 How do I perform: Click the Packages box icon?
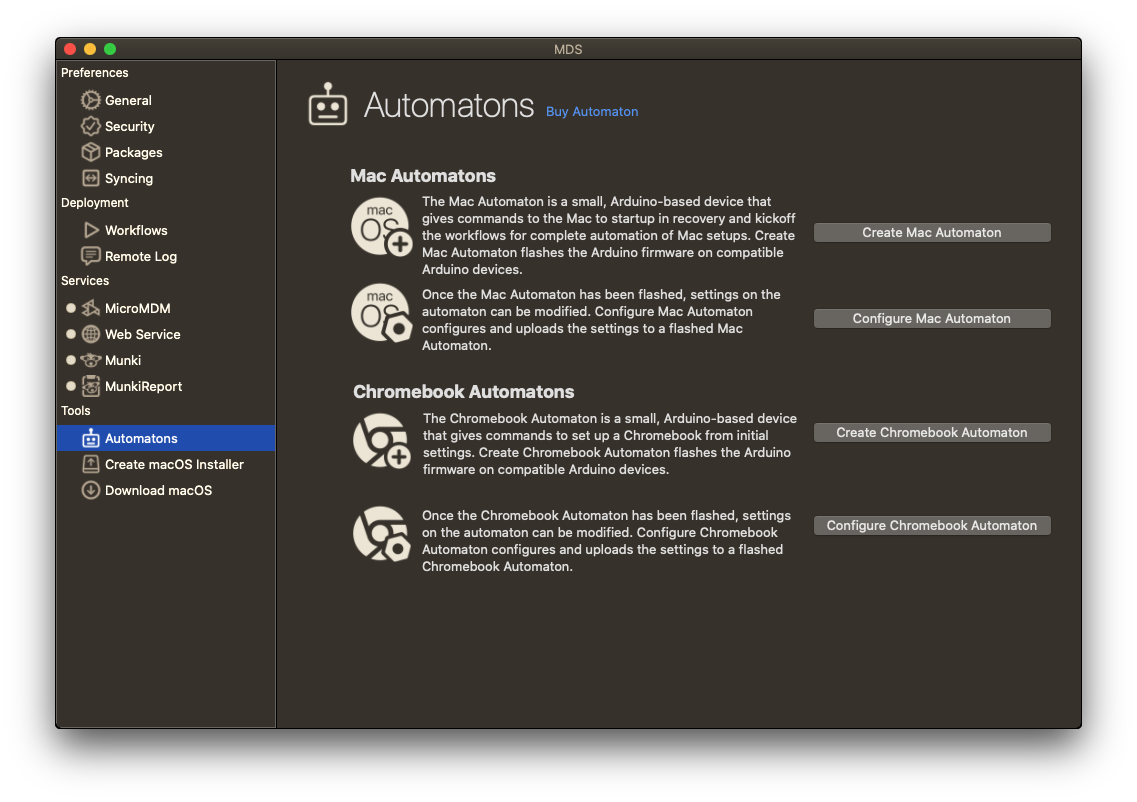[x=91, y=152]
